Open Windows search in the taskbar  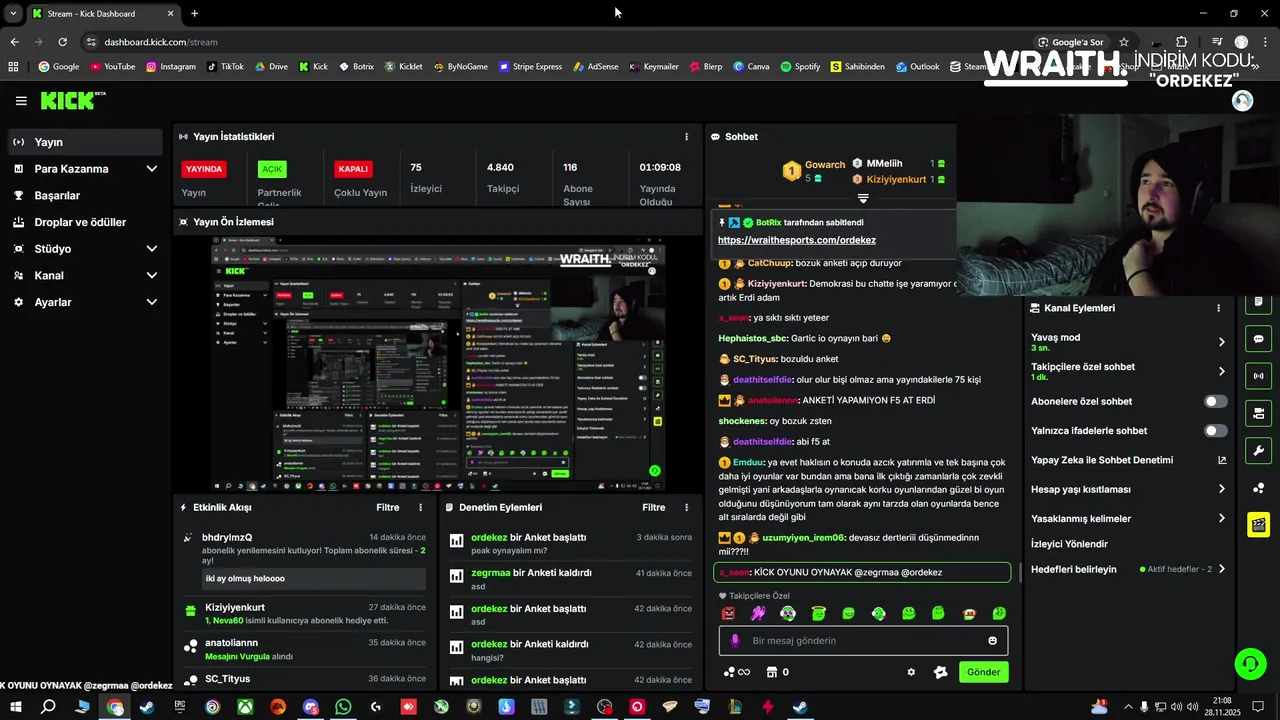pyautogui.click(x=48, y=707)
